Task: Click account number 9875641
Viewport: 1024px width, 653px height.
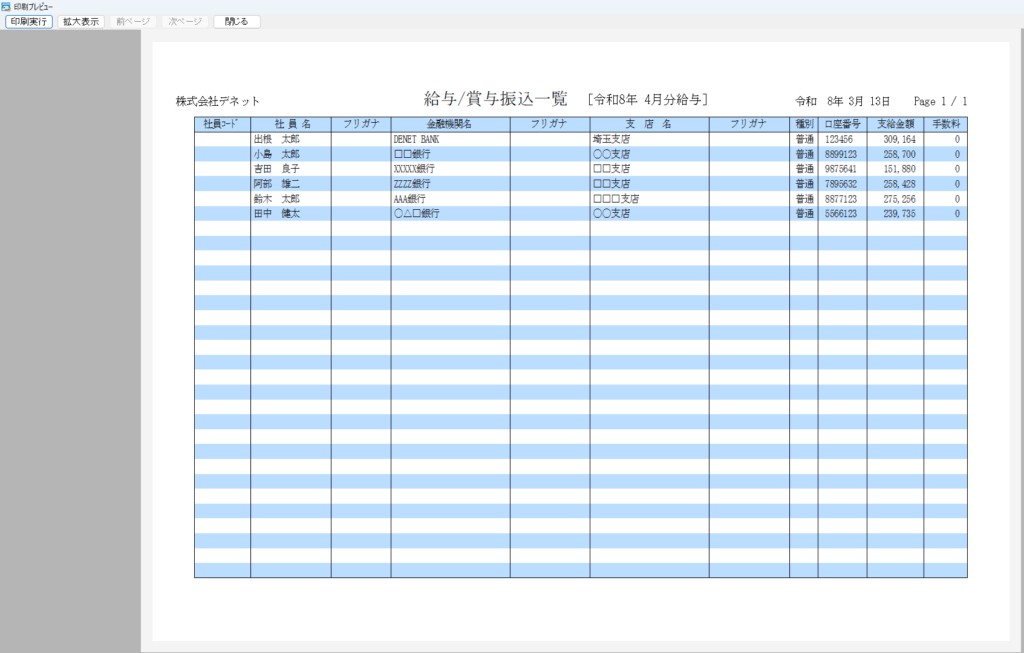Action: point(841,169)
